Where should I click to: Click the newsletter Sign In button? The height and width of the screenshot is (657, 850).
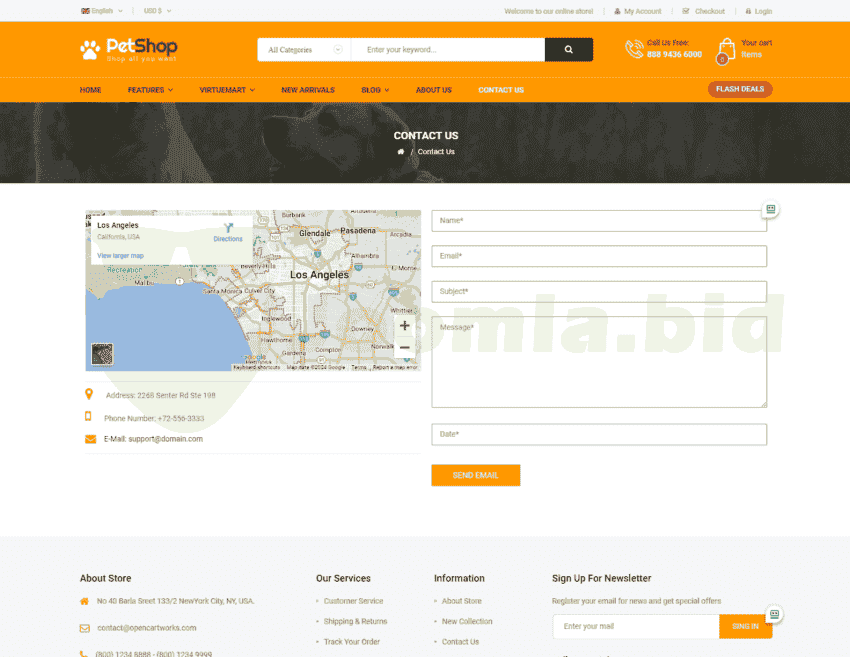745,627
